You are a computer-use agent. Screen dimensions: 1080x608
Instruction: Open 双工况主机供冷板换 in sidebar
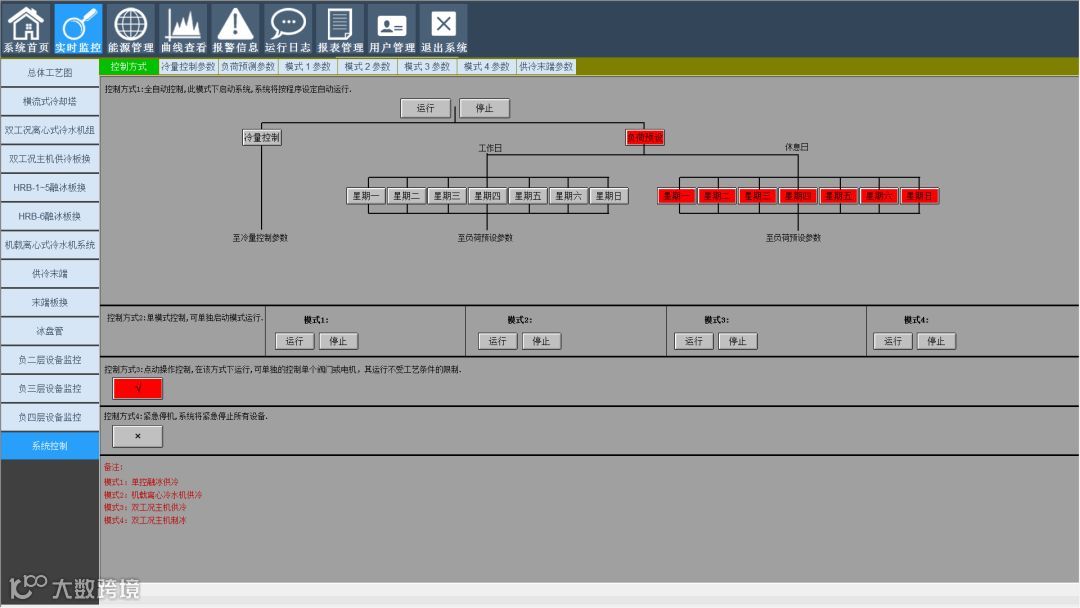coord(50,159)
